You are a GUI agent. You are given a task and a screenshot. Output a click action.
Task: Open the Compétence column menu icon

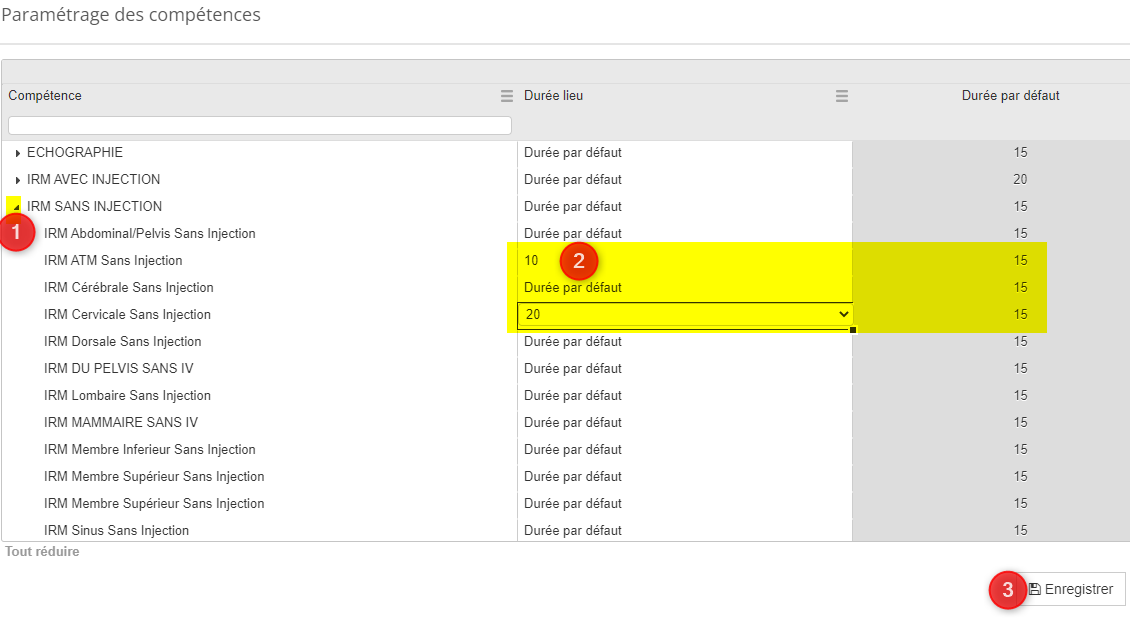click(x=506, y=96)
